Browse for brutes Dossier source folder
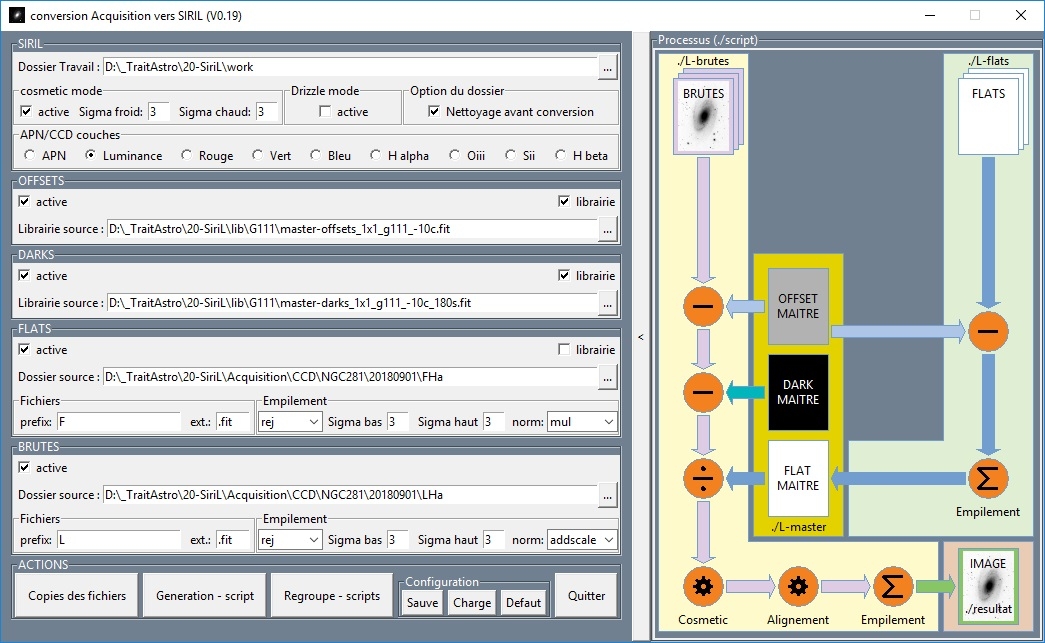This screenshot has width=1045, height=643. [x=607, y=495]
